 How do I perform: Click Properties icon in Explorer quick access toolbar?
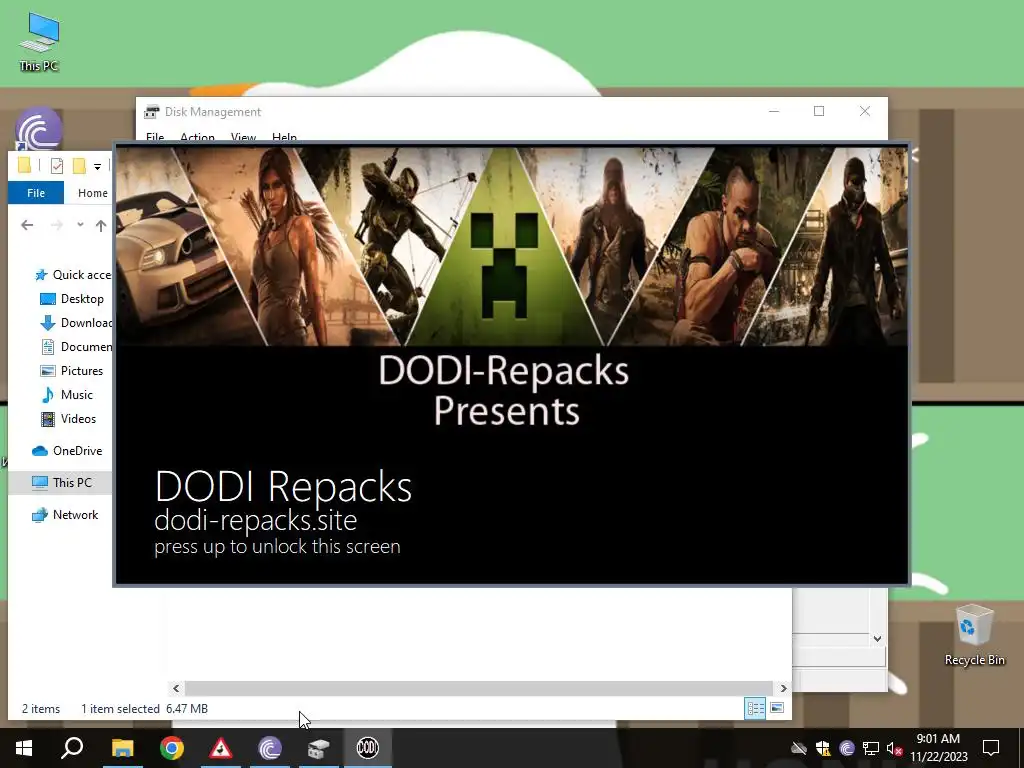click(57, 166)
